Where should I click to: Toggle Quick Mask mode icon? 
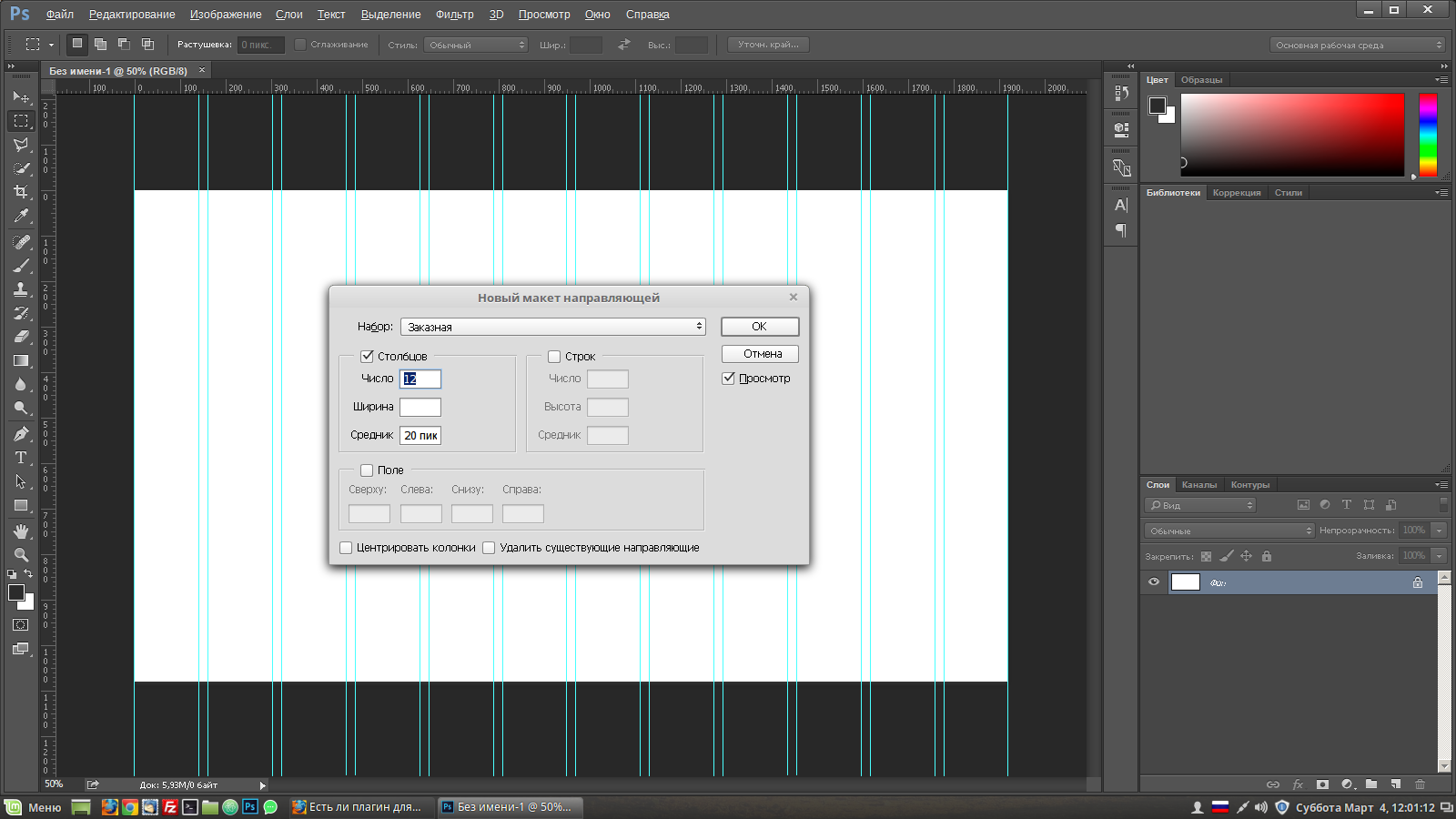[21, 625]
